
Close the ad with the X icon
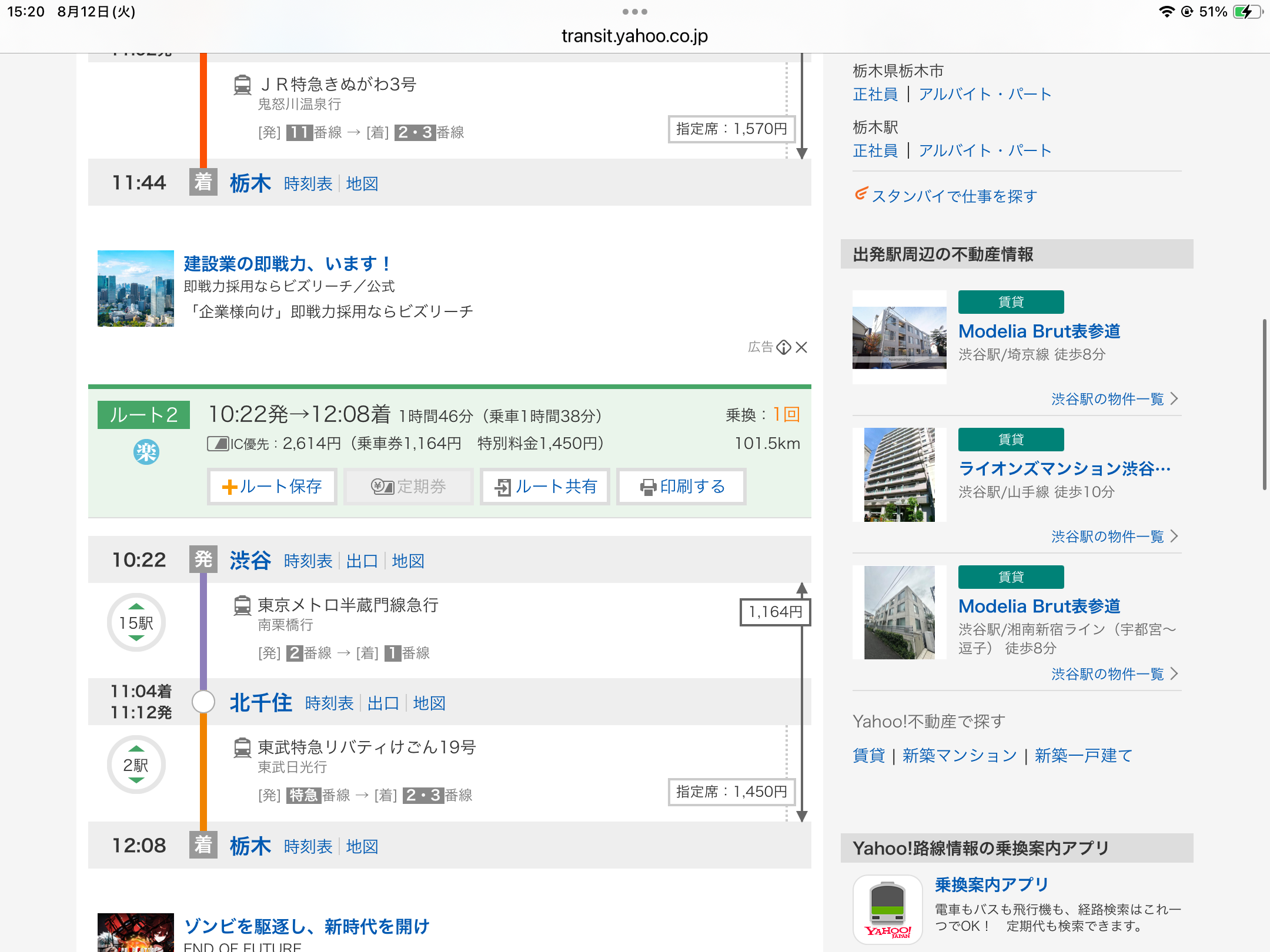tap(801, 347)
